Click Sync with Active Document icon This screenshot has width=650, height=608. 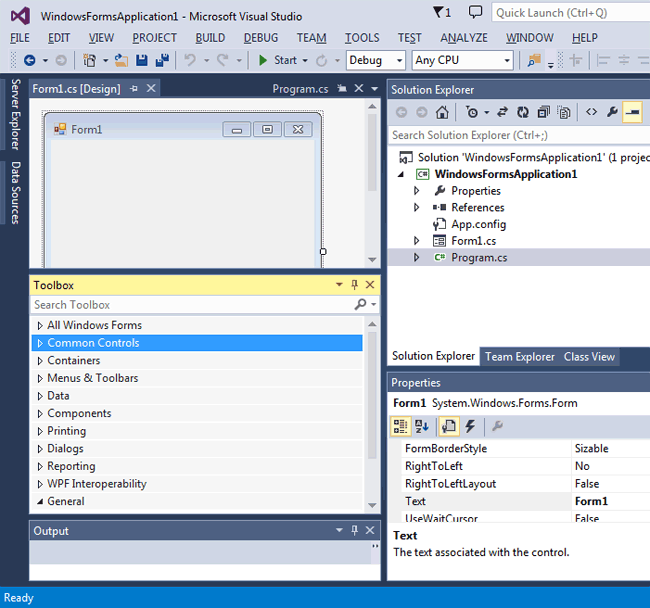(502, 112)
